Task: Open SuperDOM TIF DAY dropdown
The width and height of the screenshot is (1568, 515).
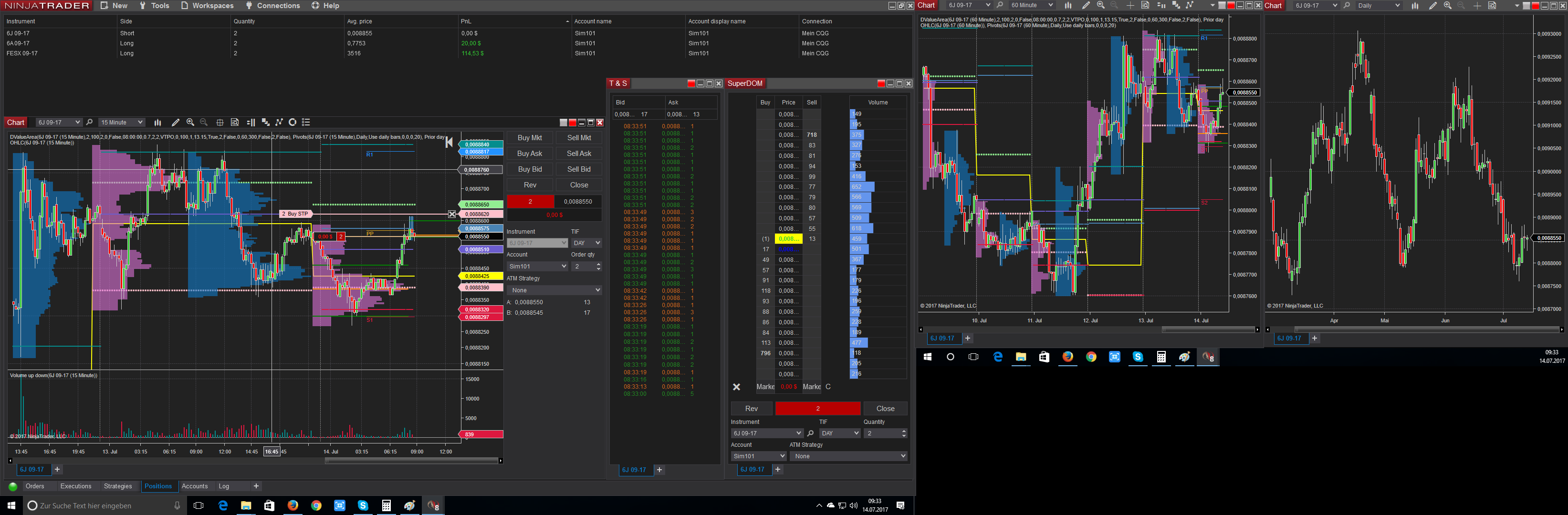Action: point(840,433)
